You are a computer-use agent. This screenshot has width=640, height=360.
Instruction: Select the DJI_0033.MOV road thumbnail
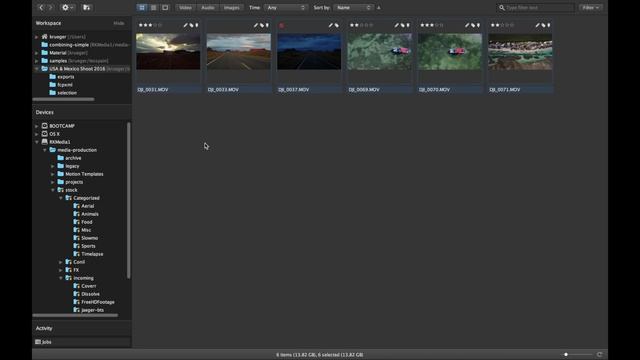239,52
